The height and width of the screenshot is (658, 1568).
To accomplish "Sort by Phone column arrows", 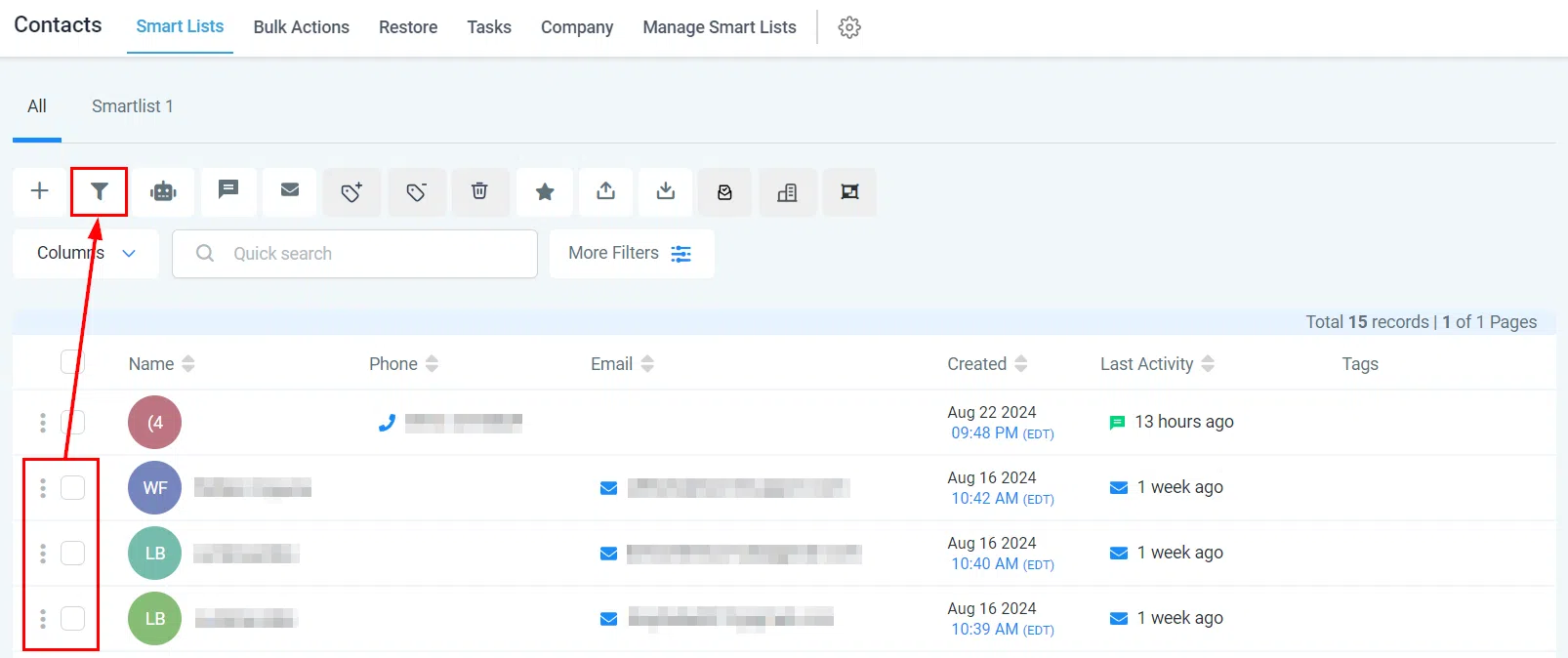I will point(432,364).
